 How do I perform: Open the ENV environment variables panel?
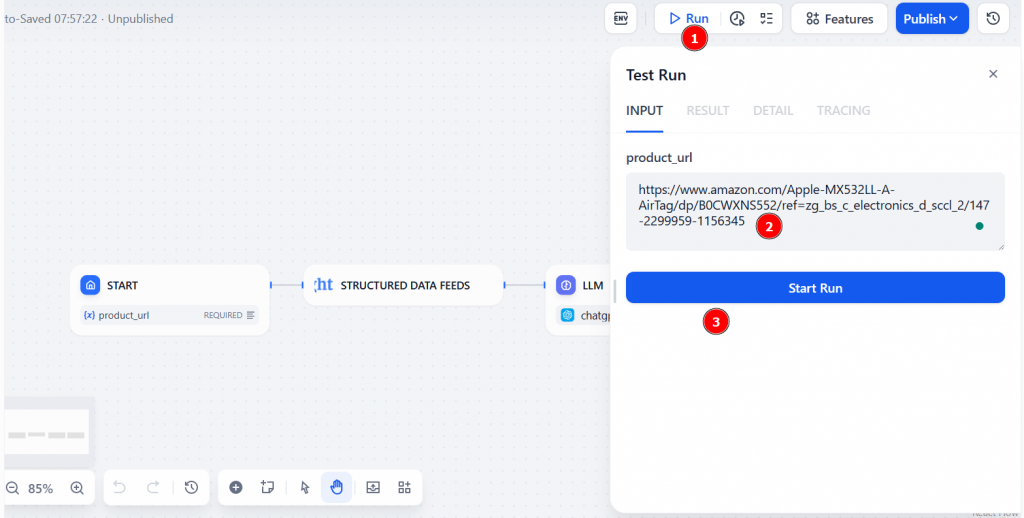[620, 19]
